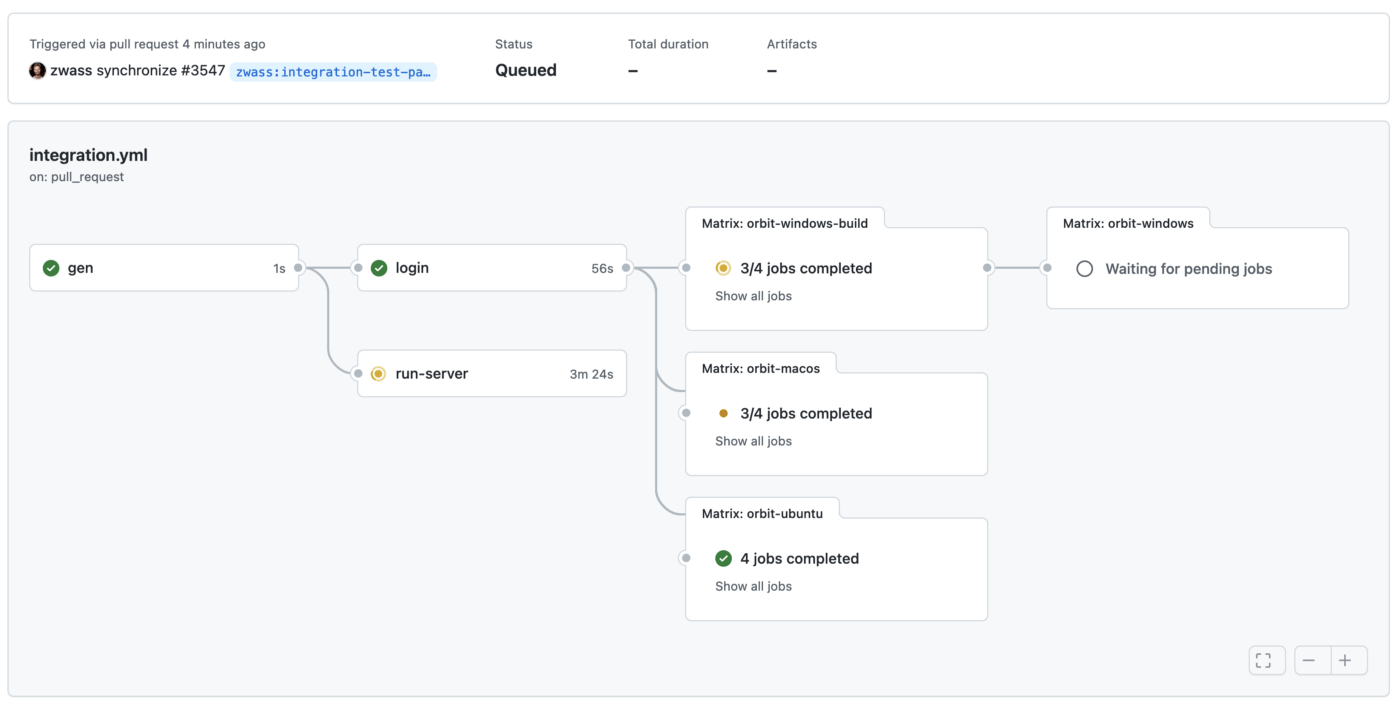Click the Matrix: orbit-windows tab label
The image size is (1400, 707).
(1128, 224)
